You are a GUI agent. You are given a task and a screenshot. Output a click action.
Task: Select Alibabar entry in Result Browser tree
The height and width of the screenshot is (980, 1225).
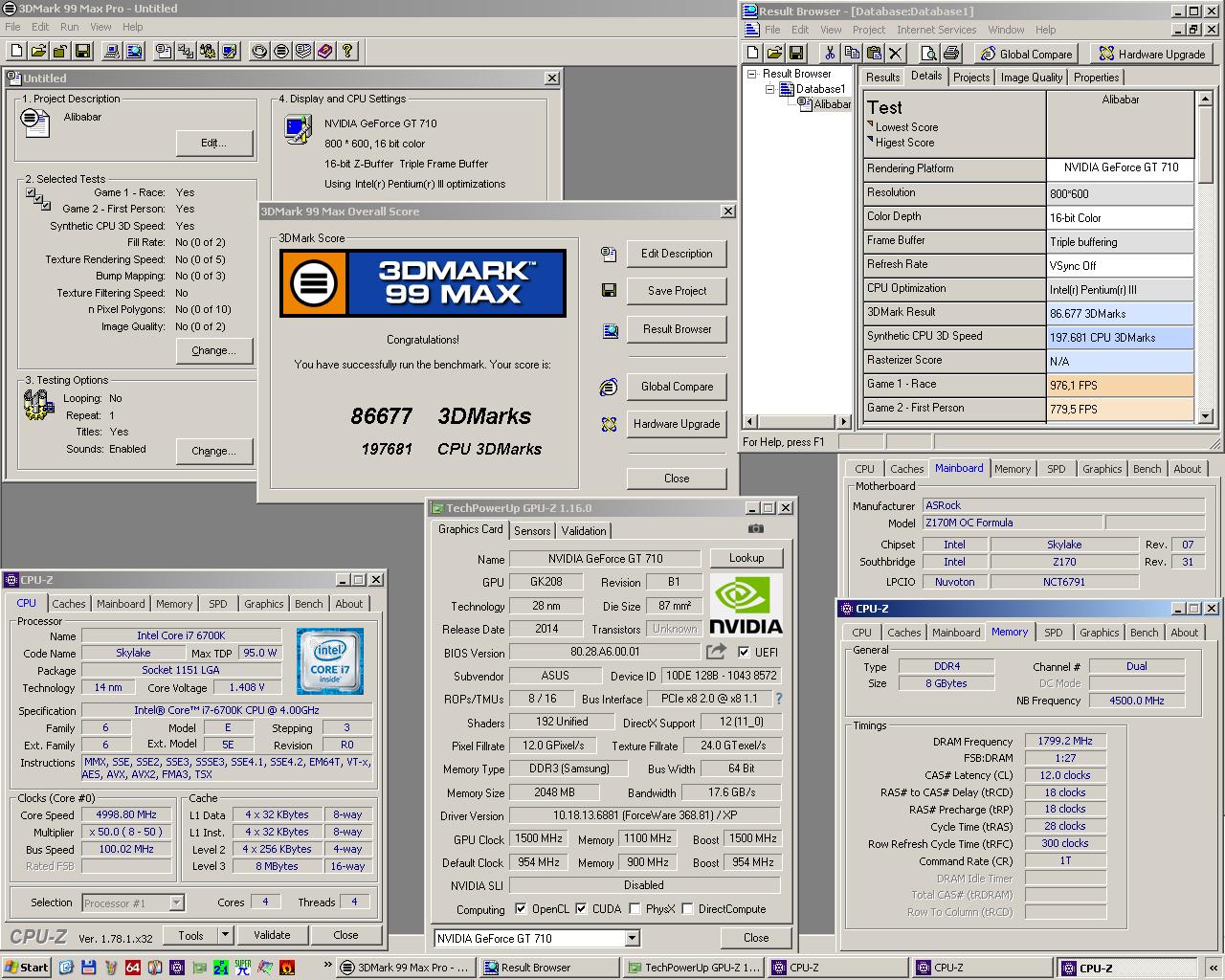coord(832,104)
